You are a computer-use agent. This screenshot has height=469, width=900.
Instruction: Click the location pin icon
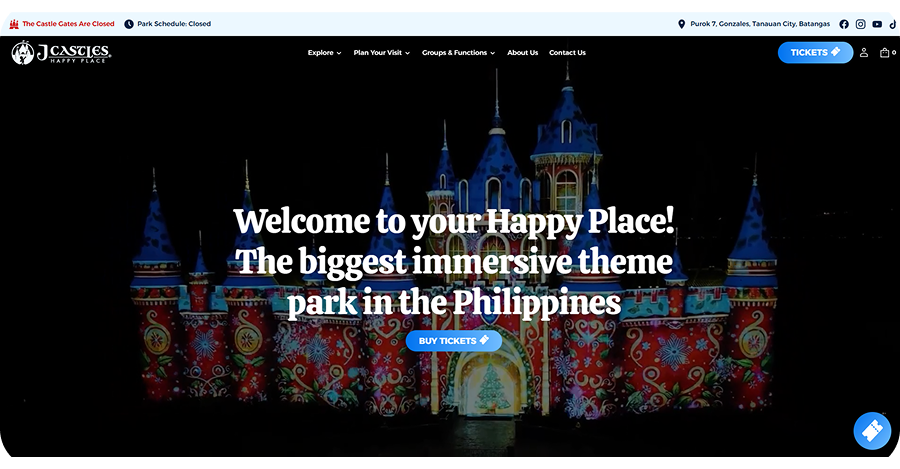pos(681,24)
